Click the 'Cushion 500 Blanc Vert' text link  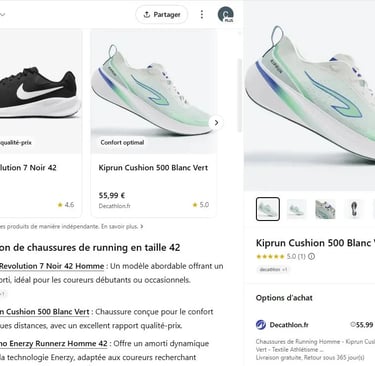pos(45,312)
